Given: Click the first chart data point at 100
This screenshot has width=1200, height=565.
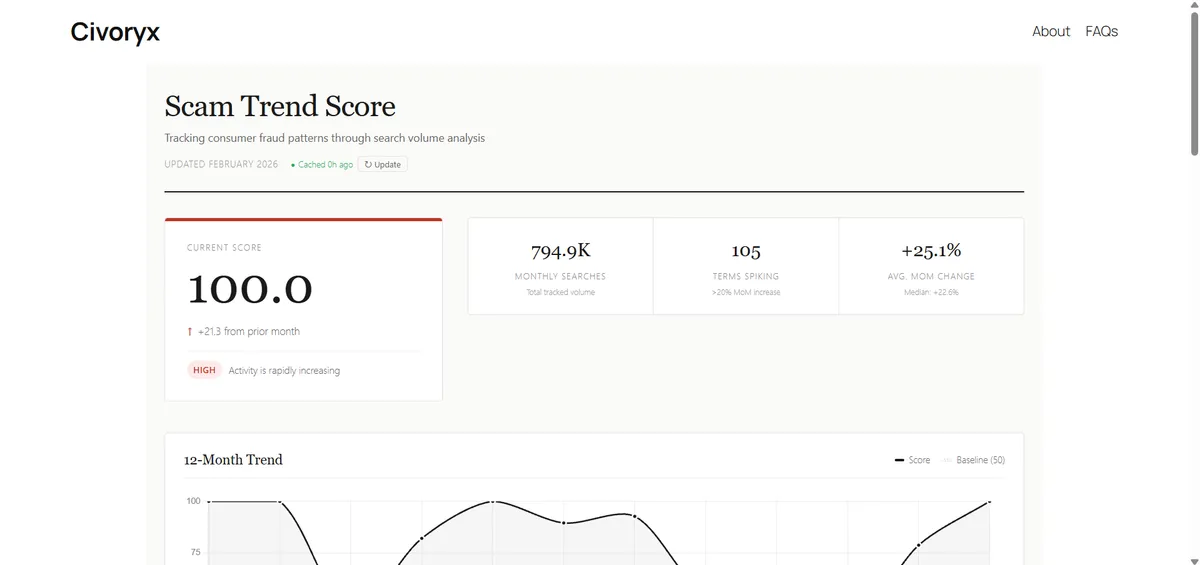Looking at the screenshot, I should tap(209, 502).
